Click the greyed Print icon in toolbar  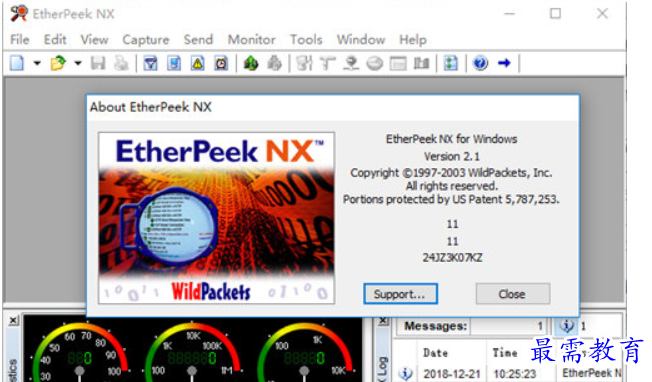pyautogui.click(x=121, y=63)
